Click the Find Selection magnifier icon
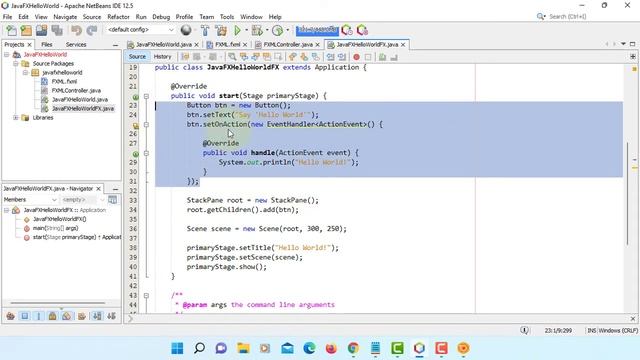The width and height of the screenshot is (640, 360). [232, 57]
